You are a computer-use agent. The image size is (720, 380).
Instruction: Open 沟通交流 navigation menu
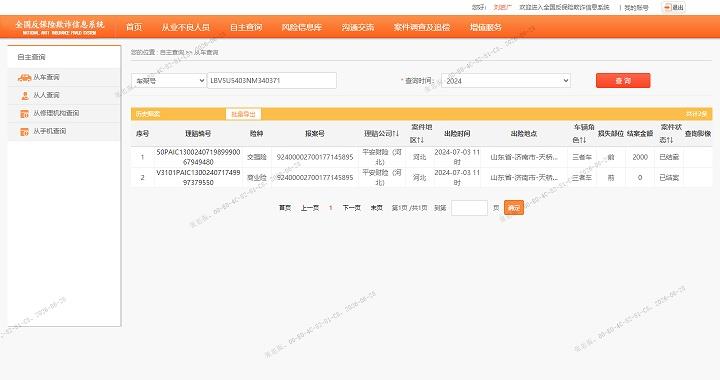click(358, 27)
